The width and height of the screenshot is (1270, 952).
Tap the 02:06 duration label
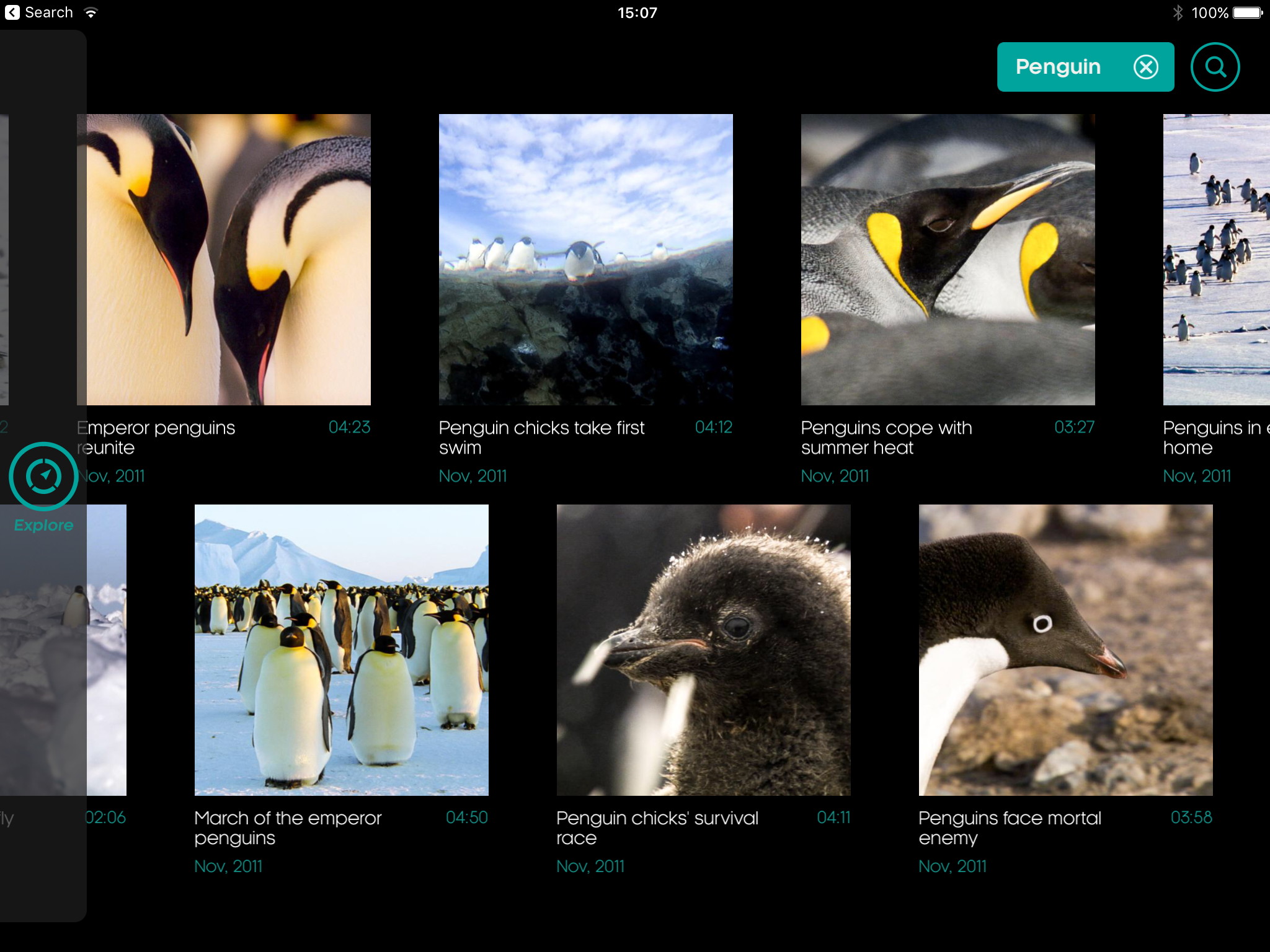(x=105, y=818)
